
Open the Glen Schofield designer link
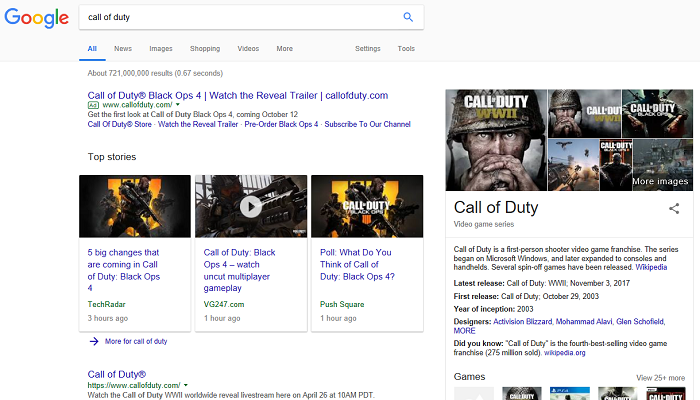pos(640,321)
